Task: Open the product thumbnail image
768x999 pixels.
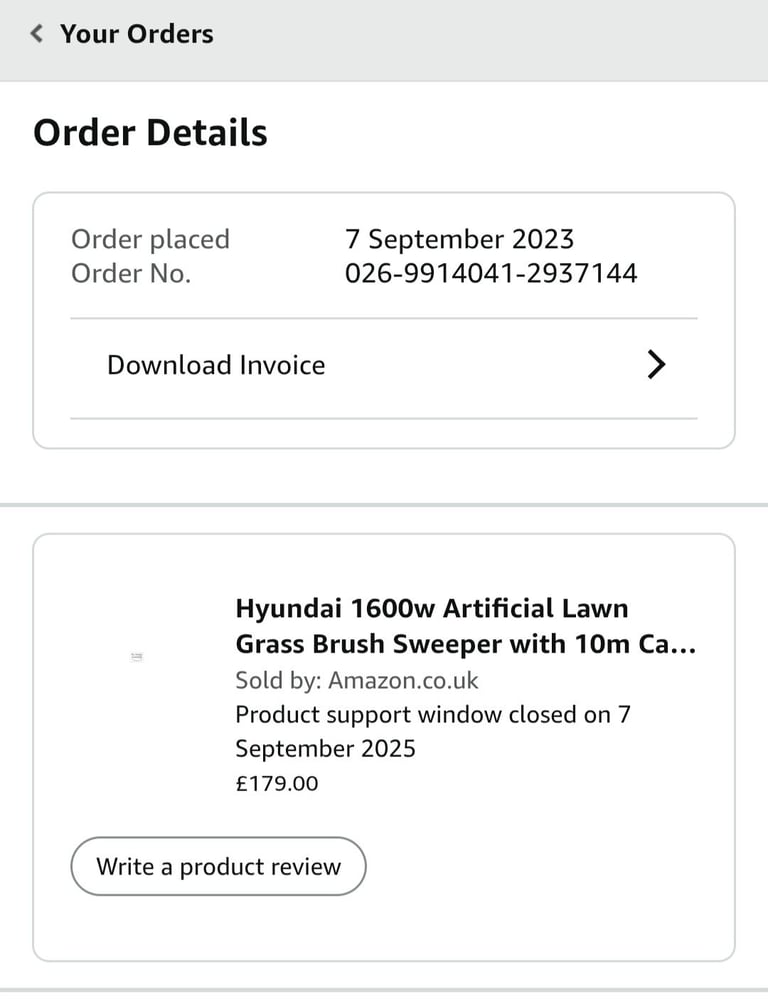Action: 137,657
